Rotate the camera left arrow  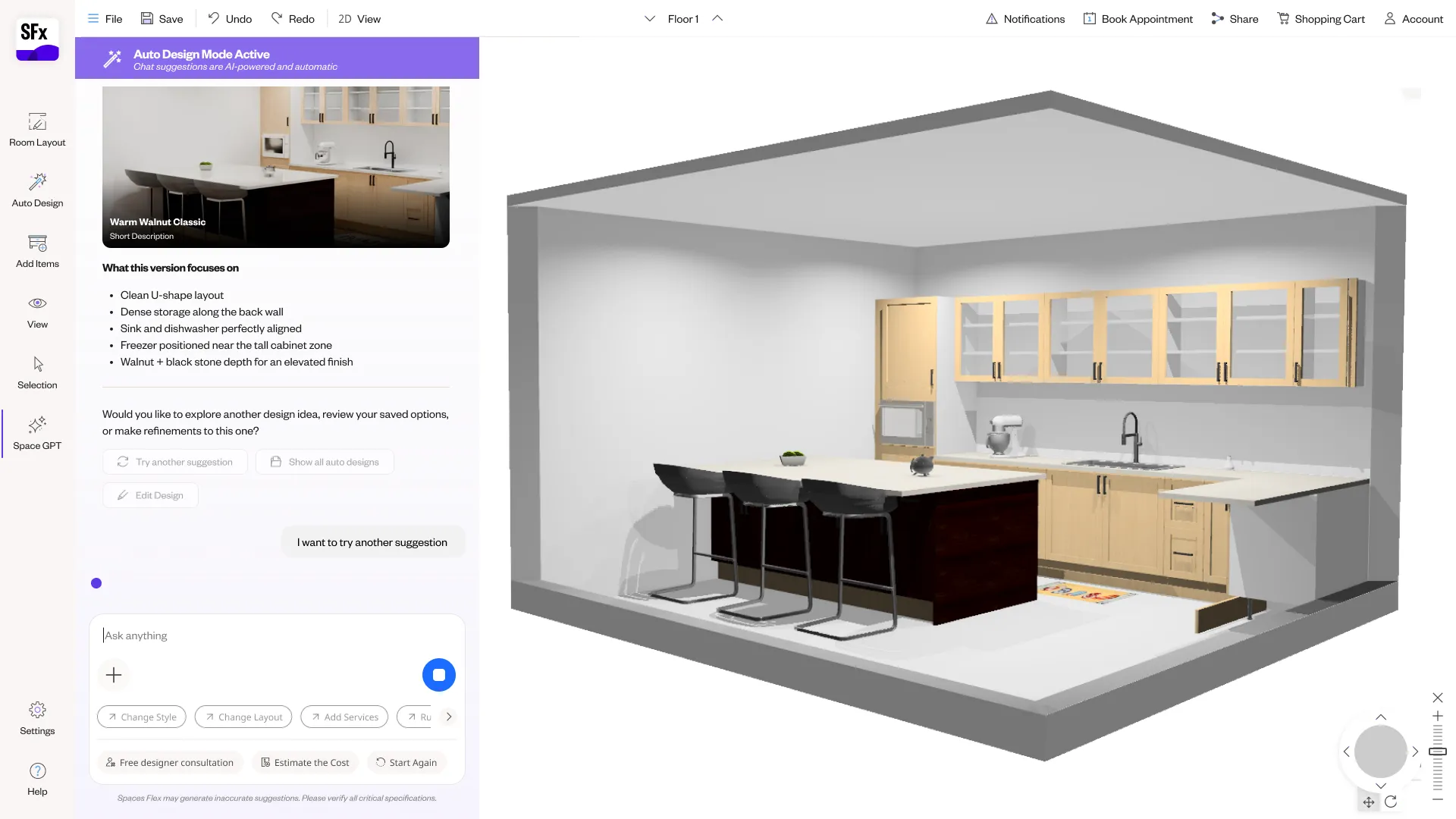pyautogui.click(x=1347, y=752)
